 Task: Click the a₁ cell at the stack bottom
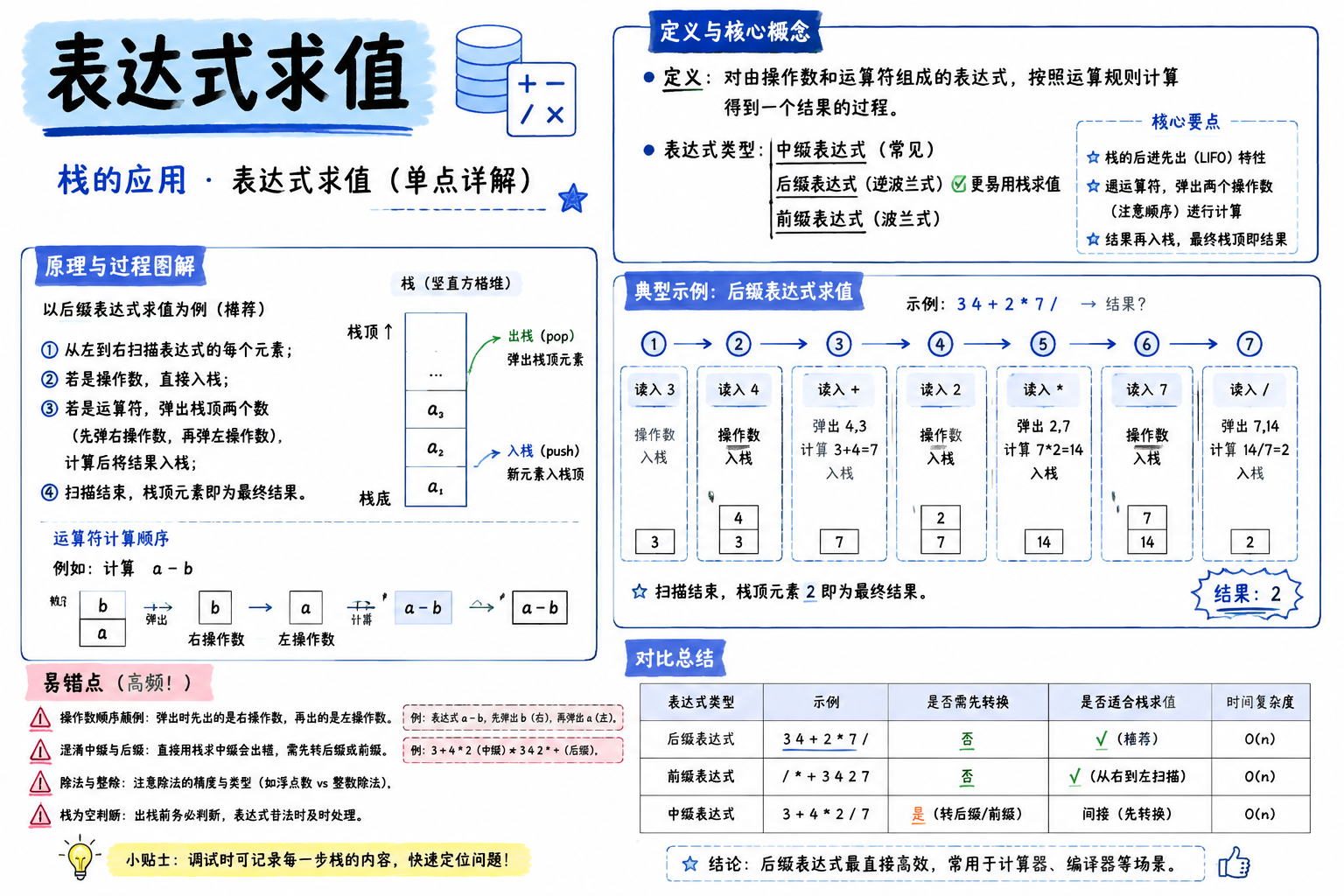[x=436, y=486]
